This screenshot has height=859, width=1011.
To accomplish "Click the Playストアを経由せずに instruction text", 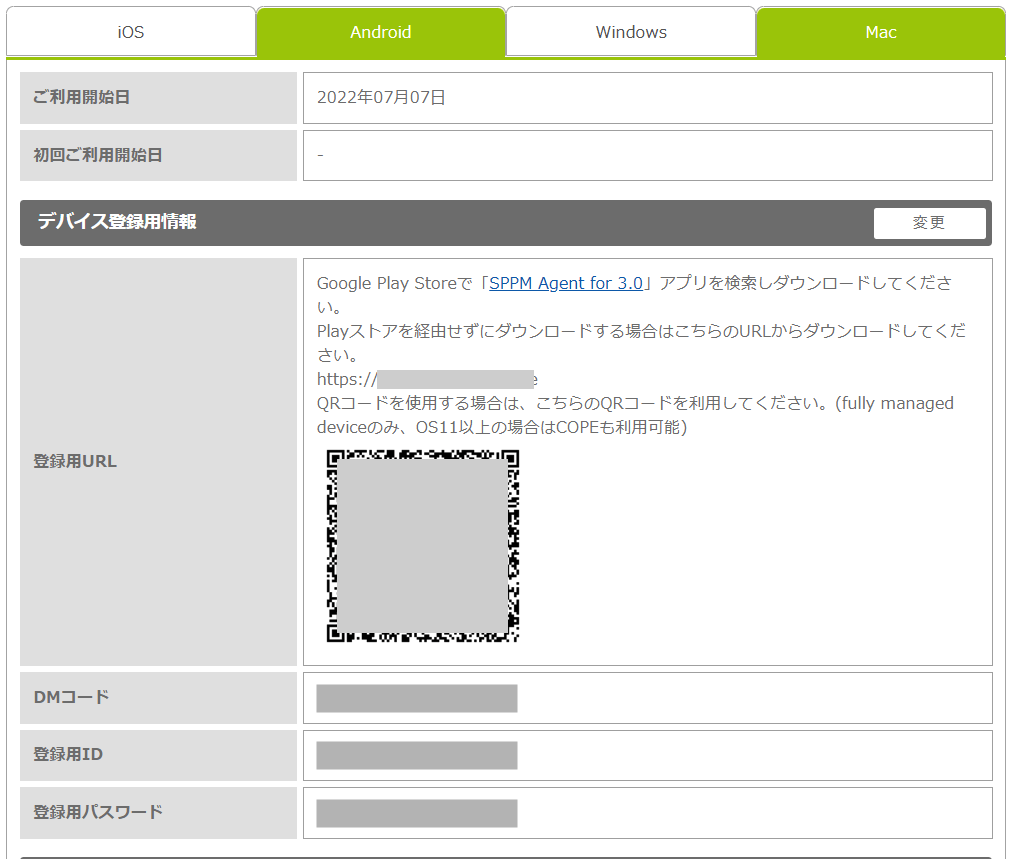I will 642,343.
